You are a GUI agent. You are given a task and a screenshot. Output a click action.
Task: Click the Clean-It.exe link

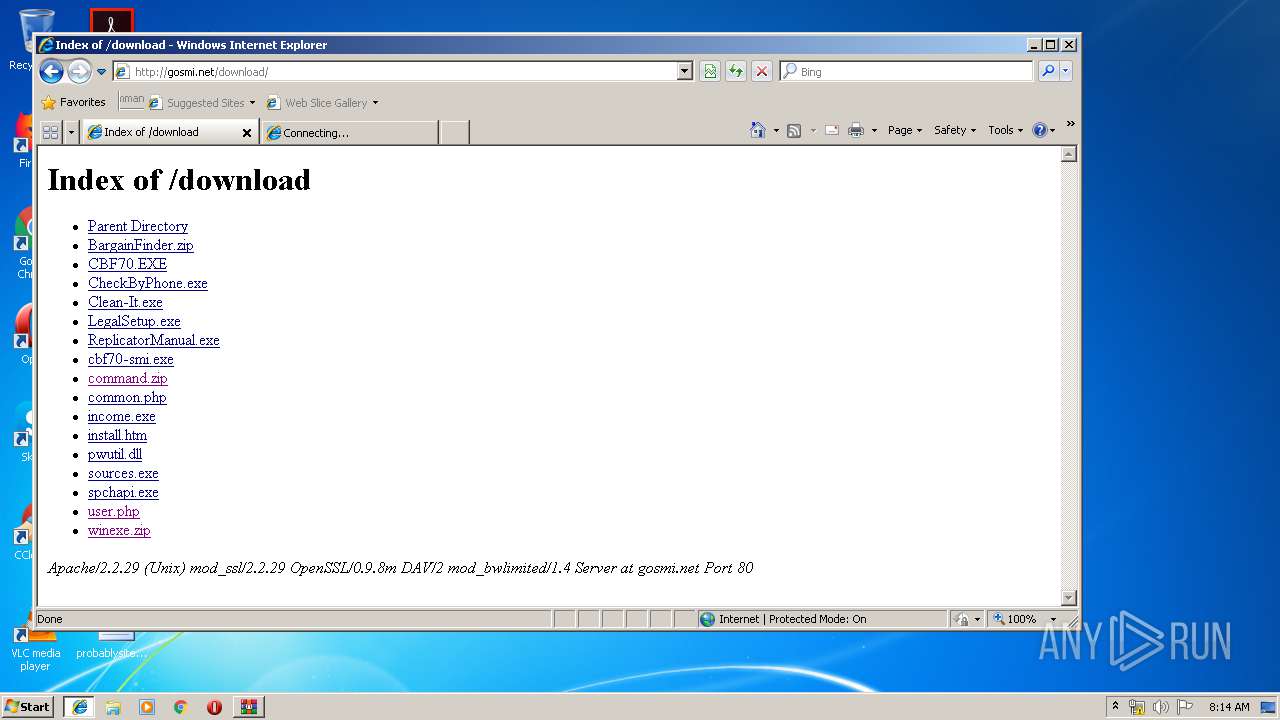(125, 302)
